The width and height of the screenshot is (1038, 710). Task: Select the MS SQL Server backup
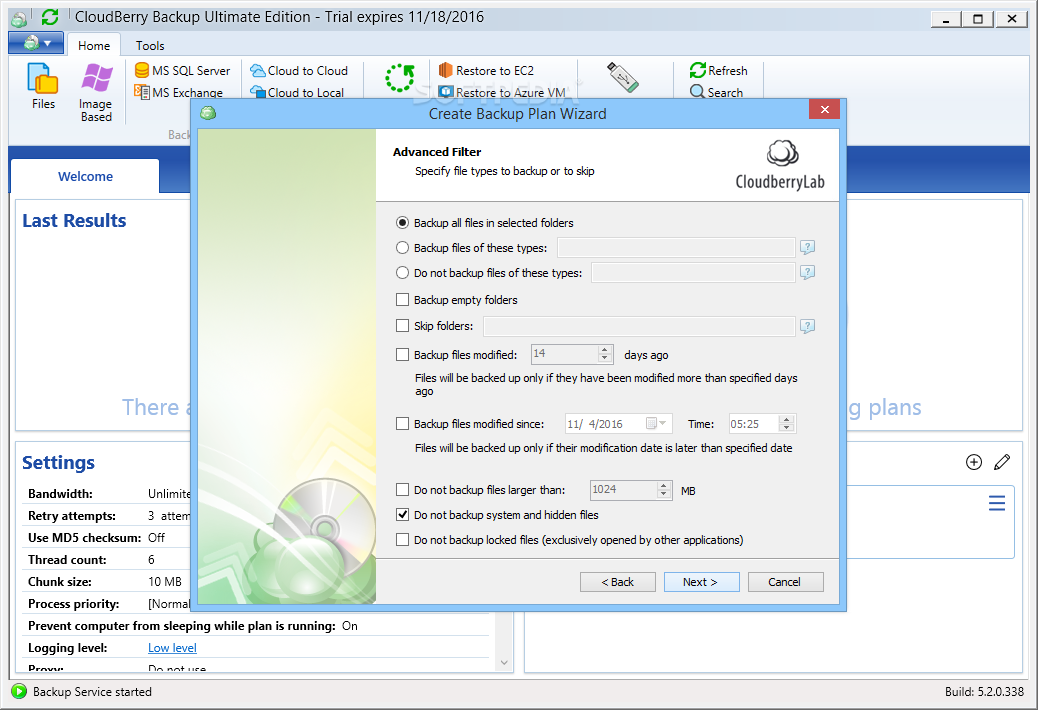[x=182, y=70]
